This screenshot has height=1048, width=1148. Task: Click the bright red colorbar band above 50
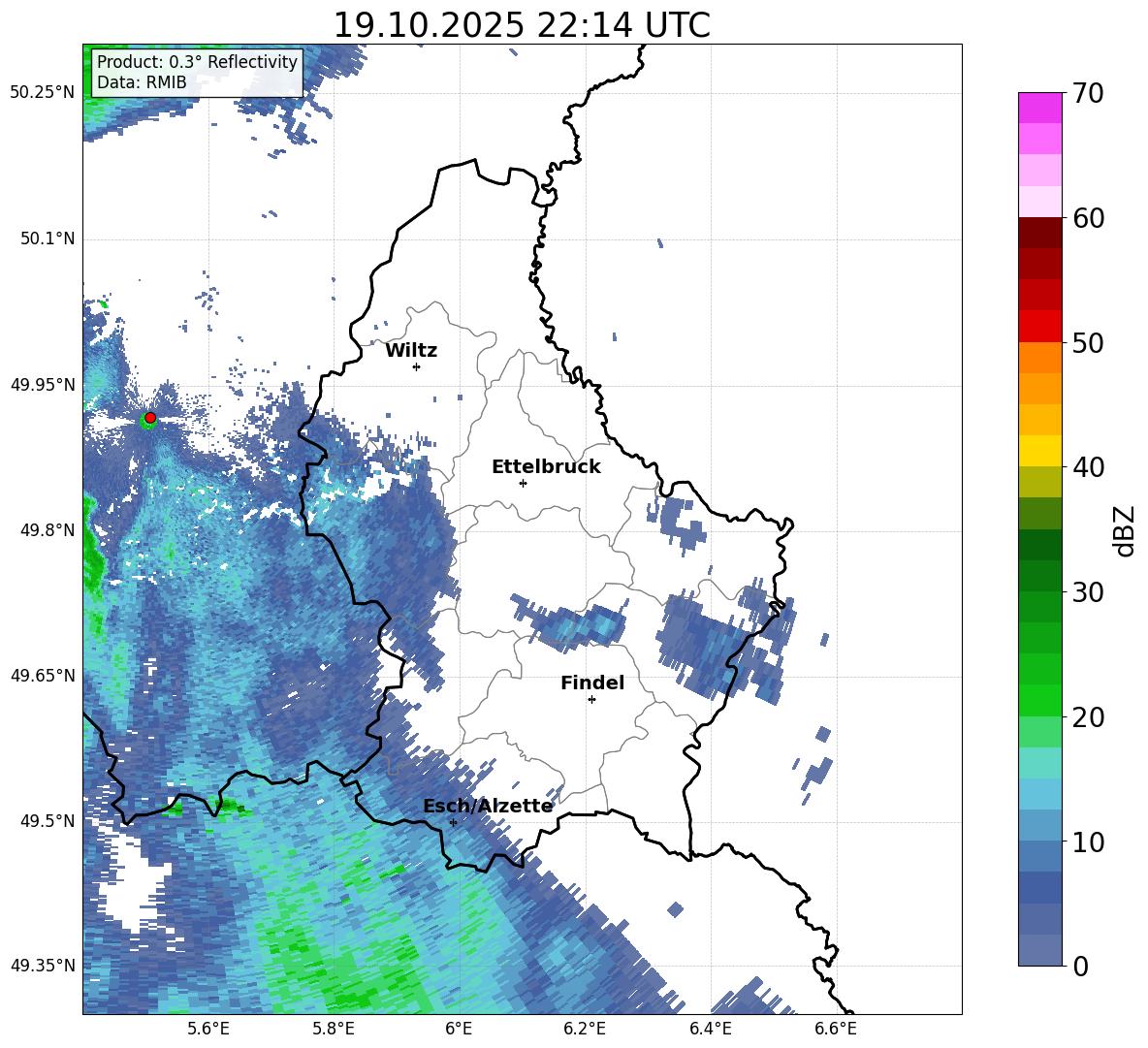tap(1039, 327)
